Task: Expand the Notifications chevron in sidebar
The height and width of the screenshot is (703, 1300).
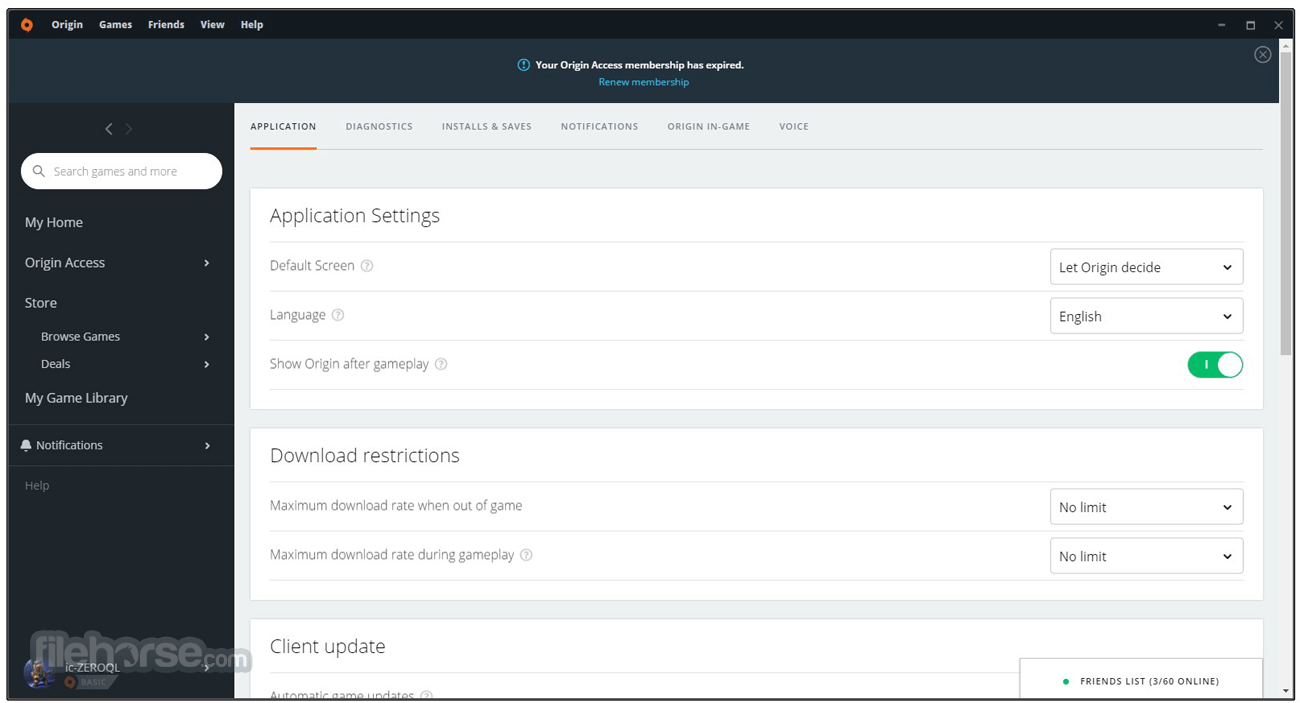Action: (x=207, y=446)
